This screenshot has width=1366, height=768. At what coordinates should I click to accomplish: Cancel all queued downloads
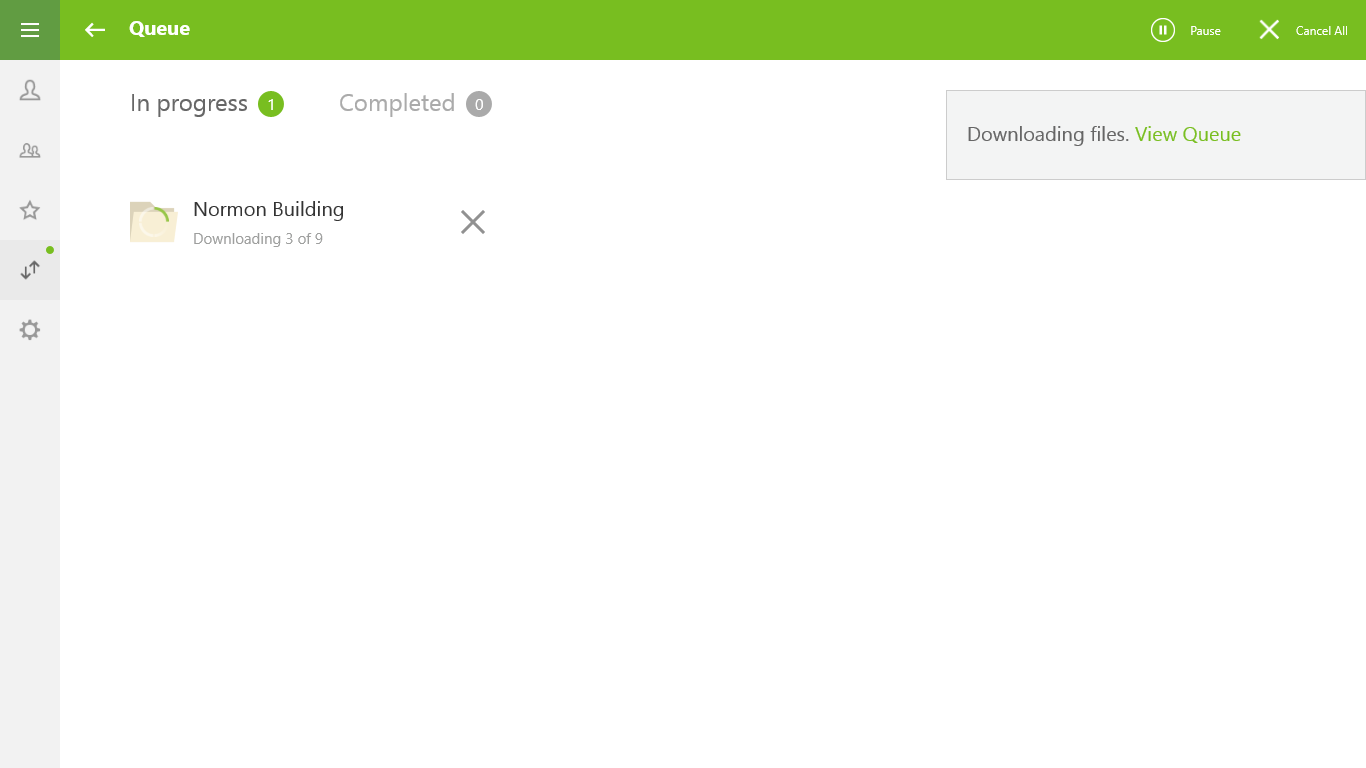(x=1303, y=30)
